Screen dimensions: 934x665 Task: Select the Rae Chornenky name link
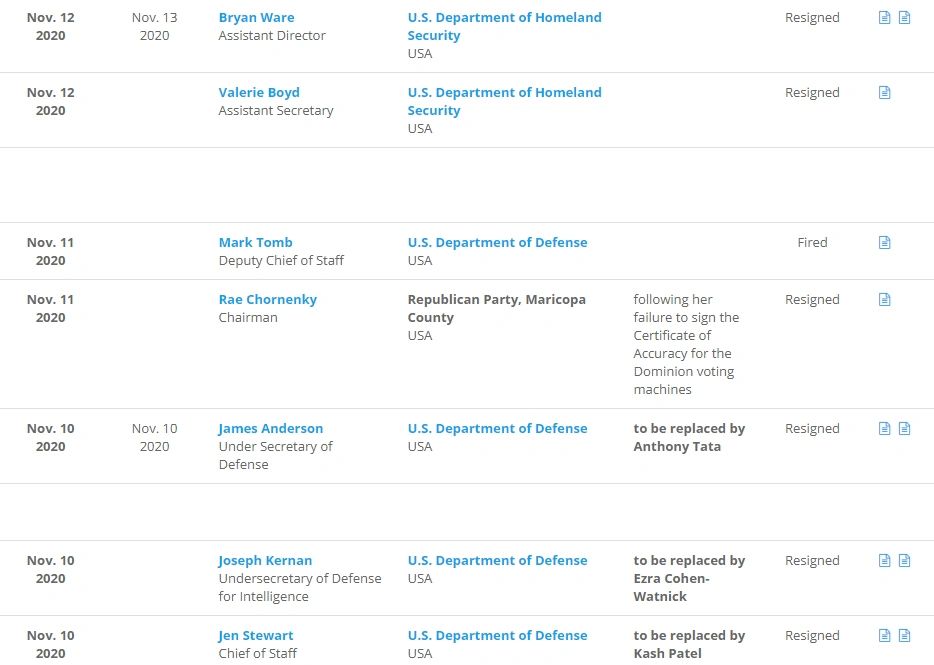tap(267, 300)
